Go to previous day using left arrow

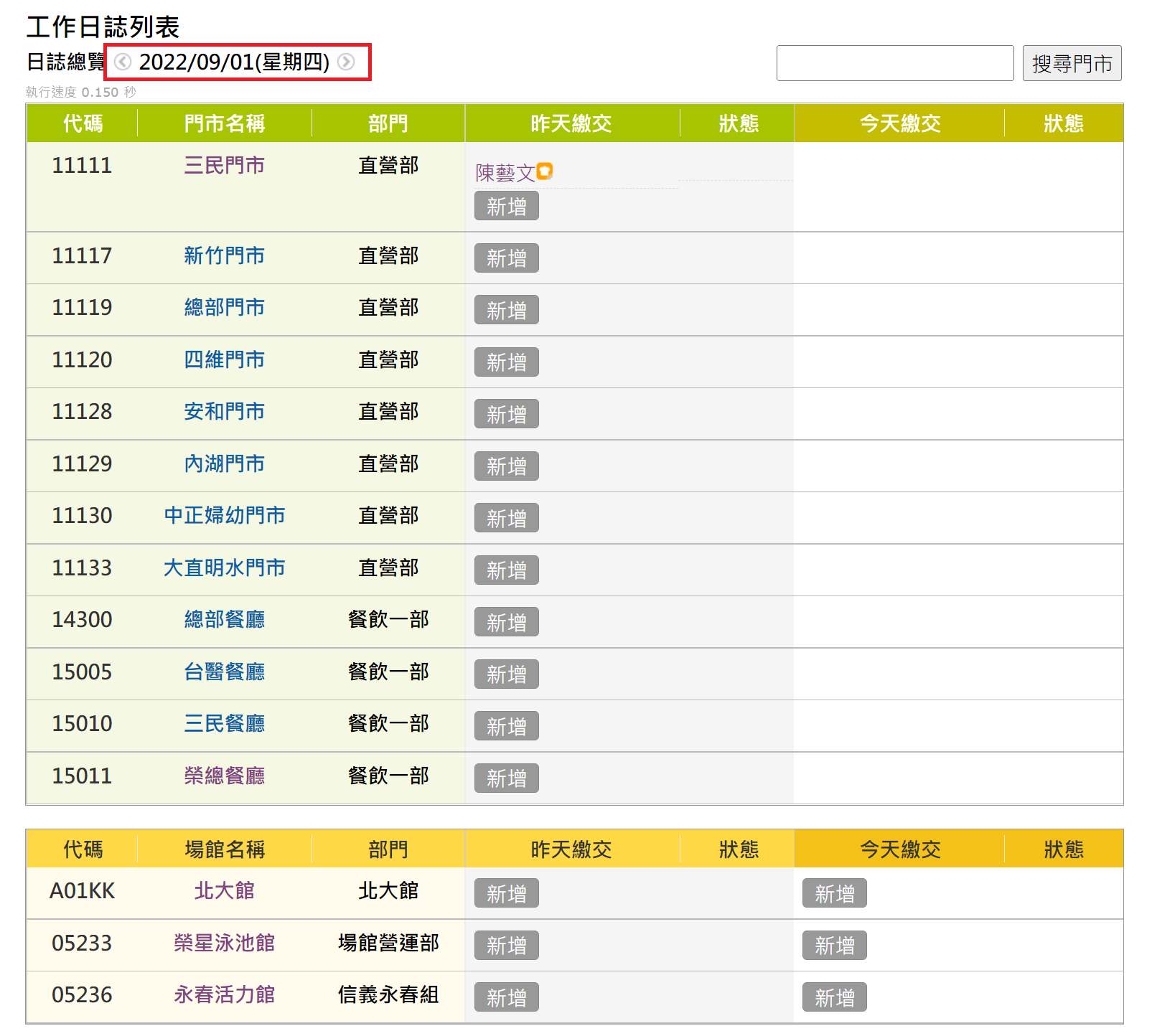123,62
